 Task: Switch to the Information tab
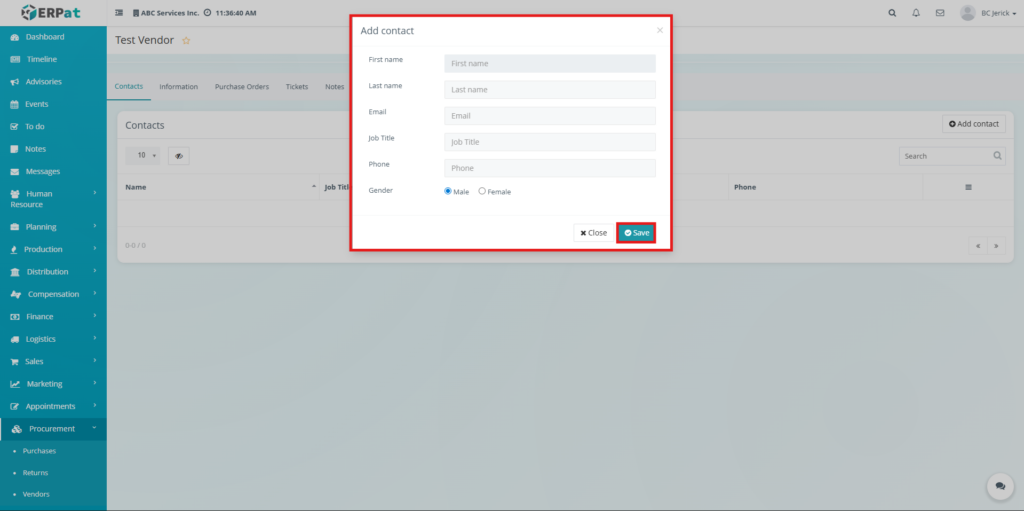[x=178, y=87]
